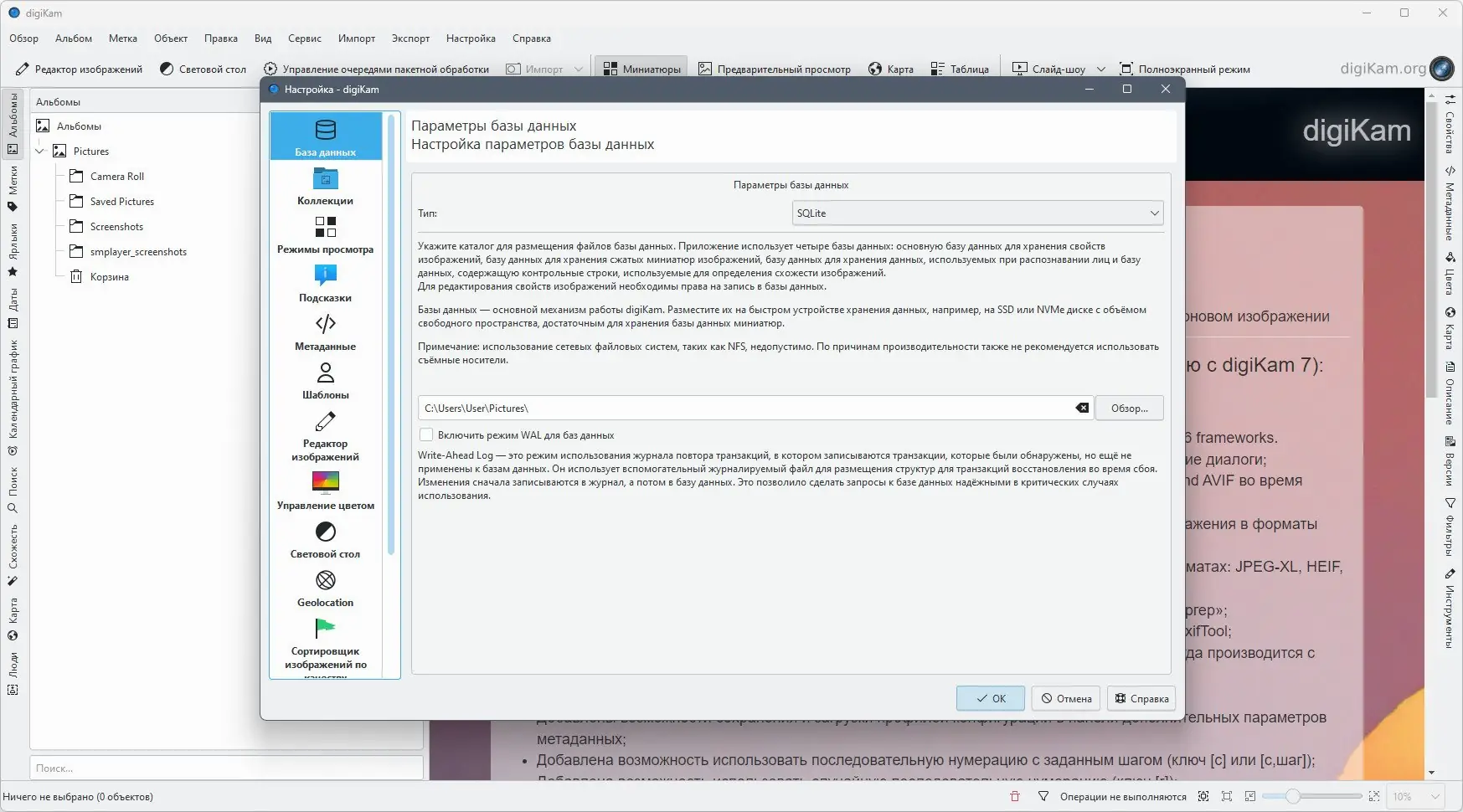Click the Отмена button
Image resolution: width=1463 pixels, height=812 pixels.
click(1066, 698)
